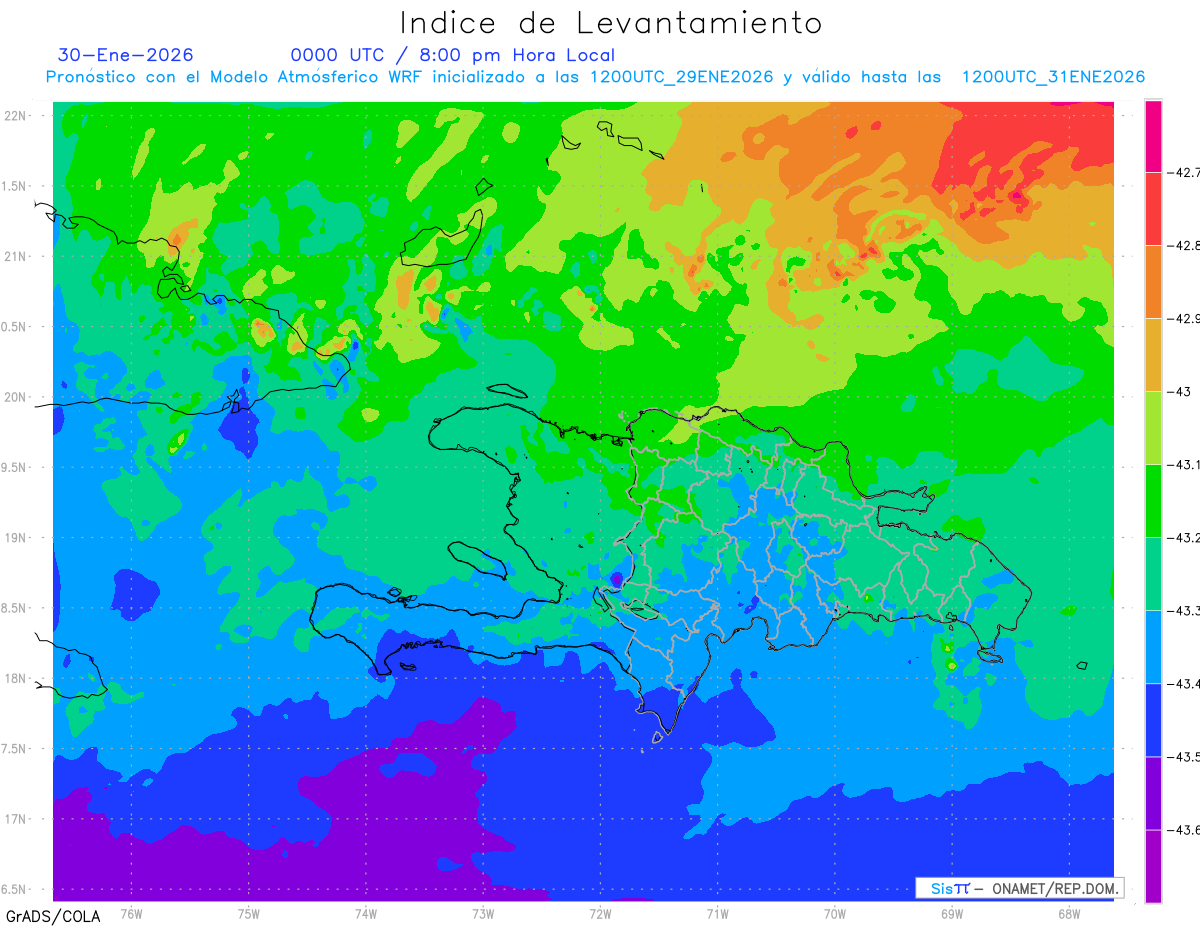Click the '19N' latitude label
The height and width of the screenshot is (927, 1200).
click(16, 537)
